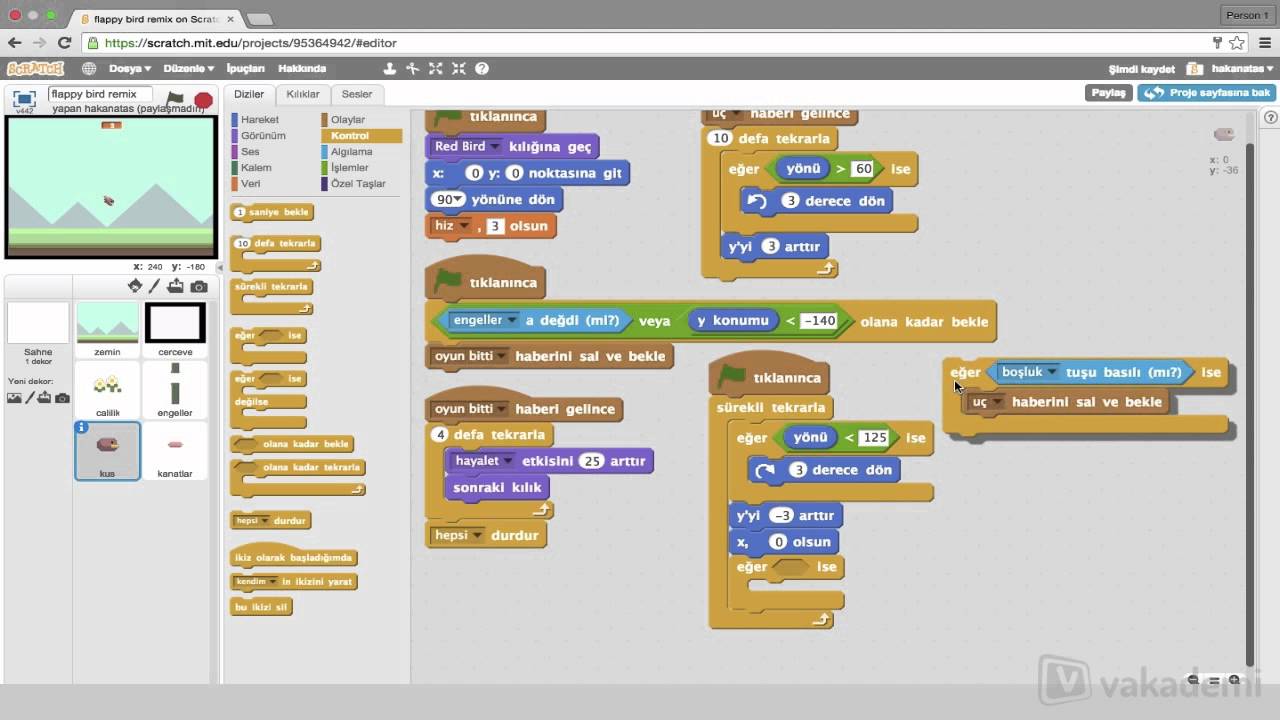Open Hakkında menu item
1280x720 pixels.
[302, 69]
